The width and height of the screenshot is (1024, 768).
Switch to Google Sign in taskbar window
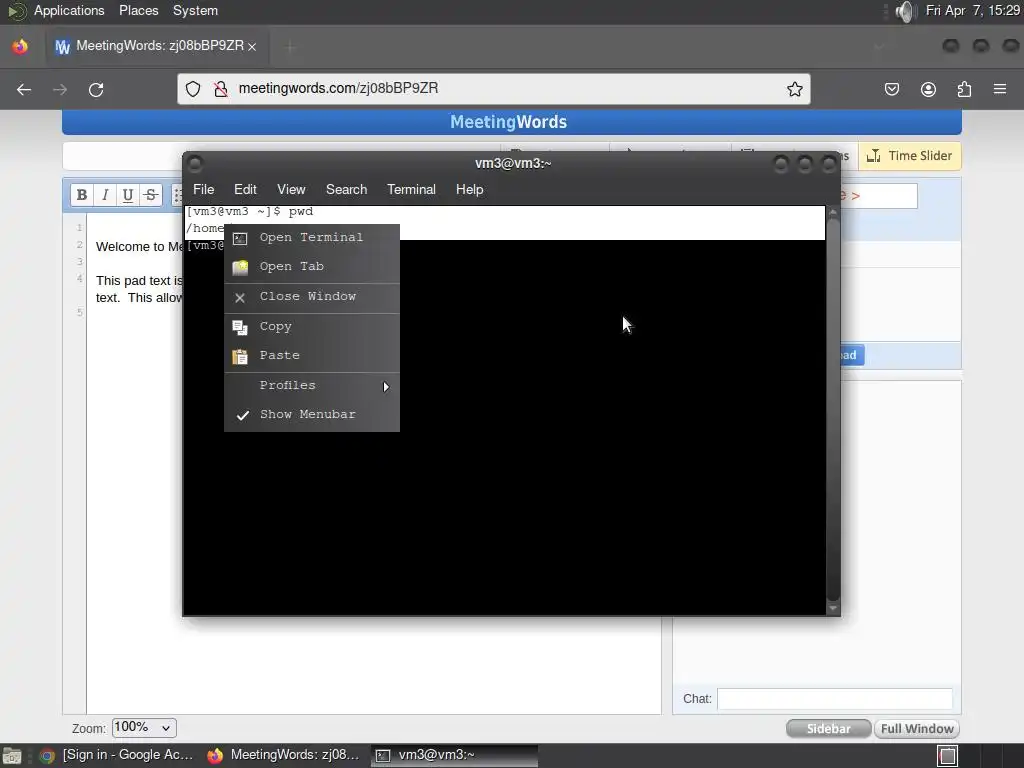[x=119, y=755]
